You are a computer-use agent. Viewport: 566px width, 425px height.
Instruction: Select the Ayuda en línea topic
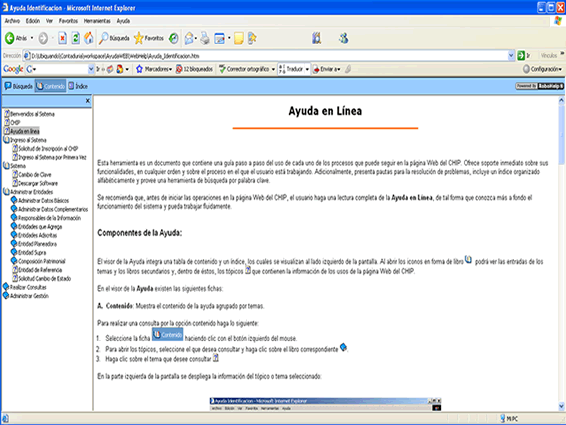[x=22, y=131]
